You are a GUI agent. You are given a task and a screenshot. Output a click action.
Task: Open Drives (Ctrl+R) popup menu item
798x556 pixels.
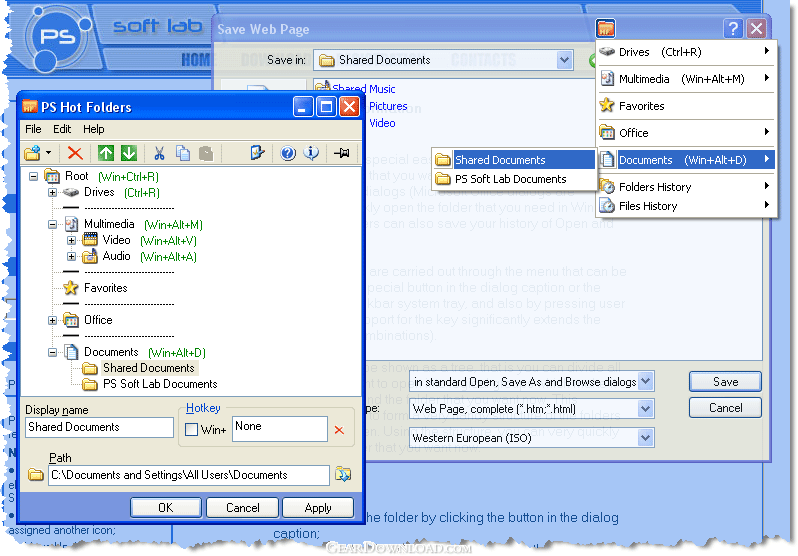686,52
